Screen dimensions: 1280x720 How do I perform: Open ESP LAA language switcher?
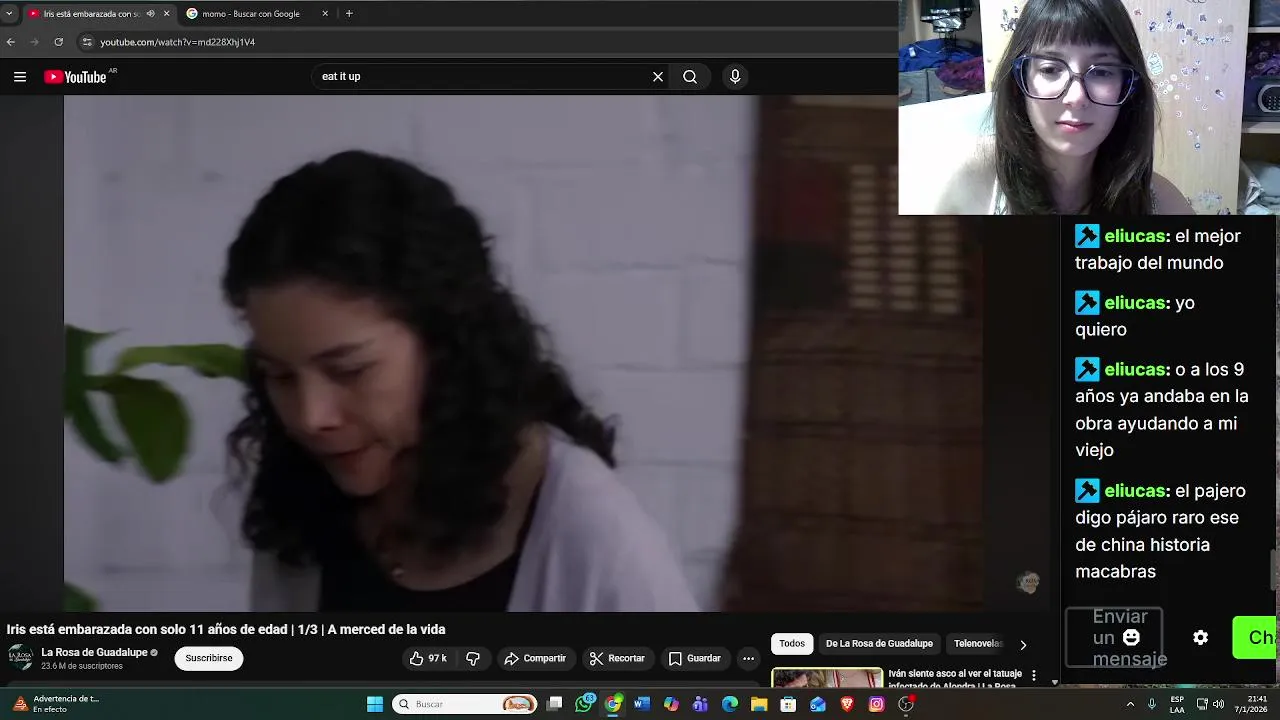1177,704
